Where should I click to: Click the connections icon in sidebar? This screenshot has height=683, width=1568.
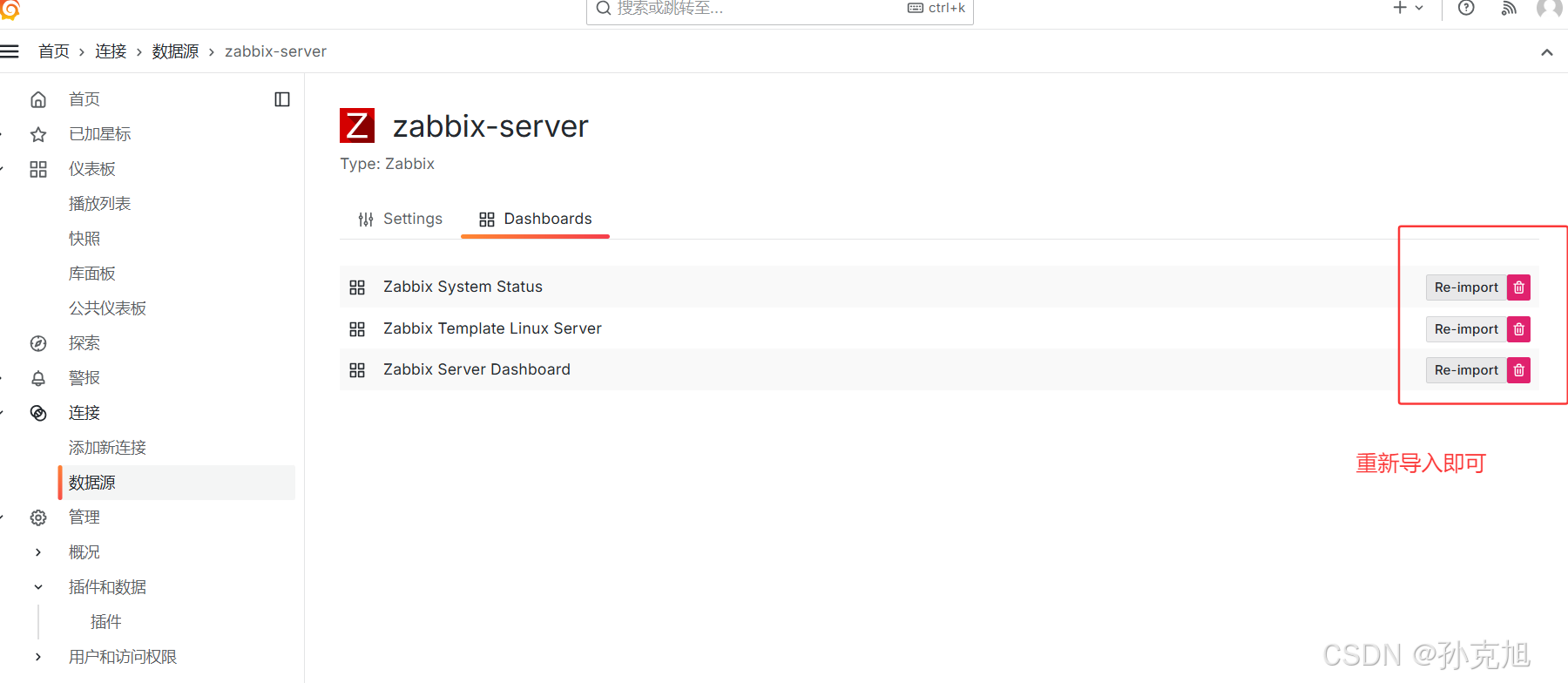pos(38,413)
